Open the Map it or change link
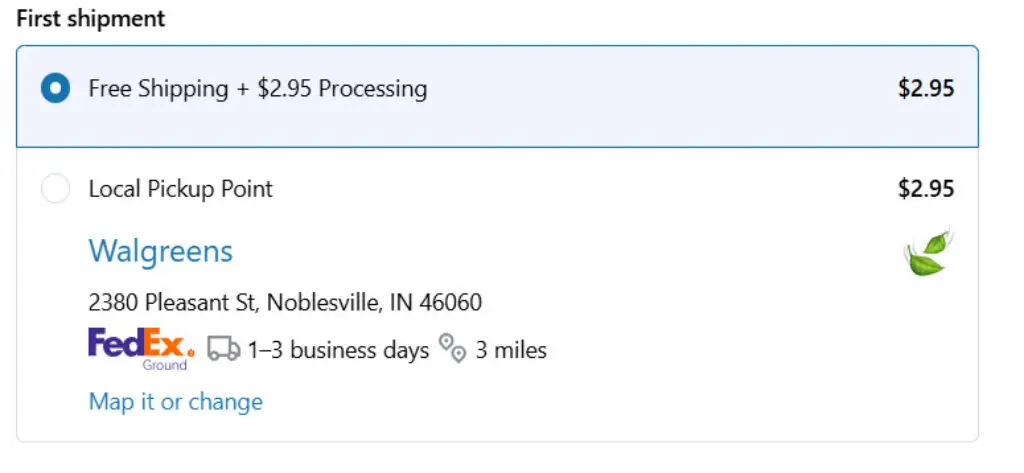Screen dimensions: 1024x473 coord(176,401)
